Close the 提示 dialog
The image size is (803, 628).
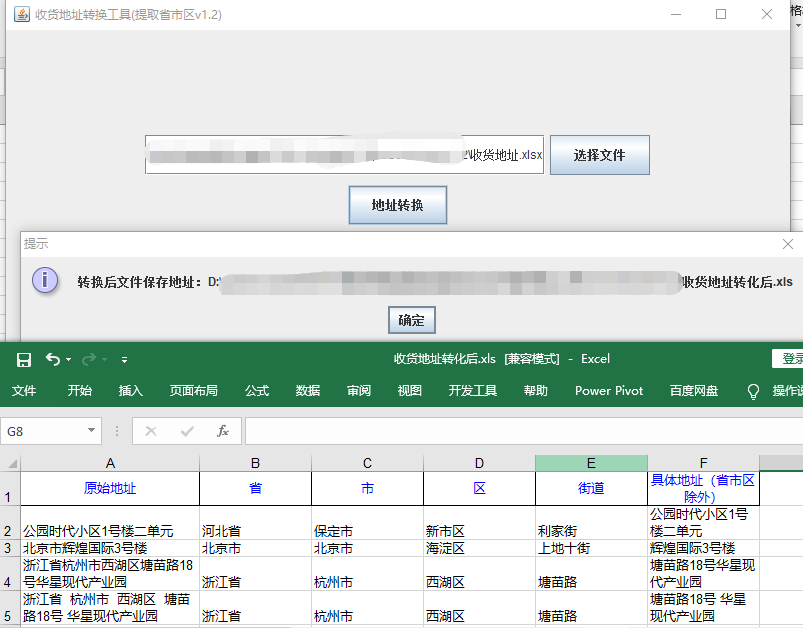click(787, 244)
